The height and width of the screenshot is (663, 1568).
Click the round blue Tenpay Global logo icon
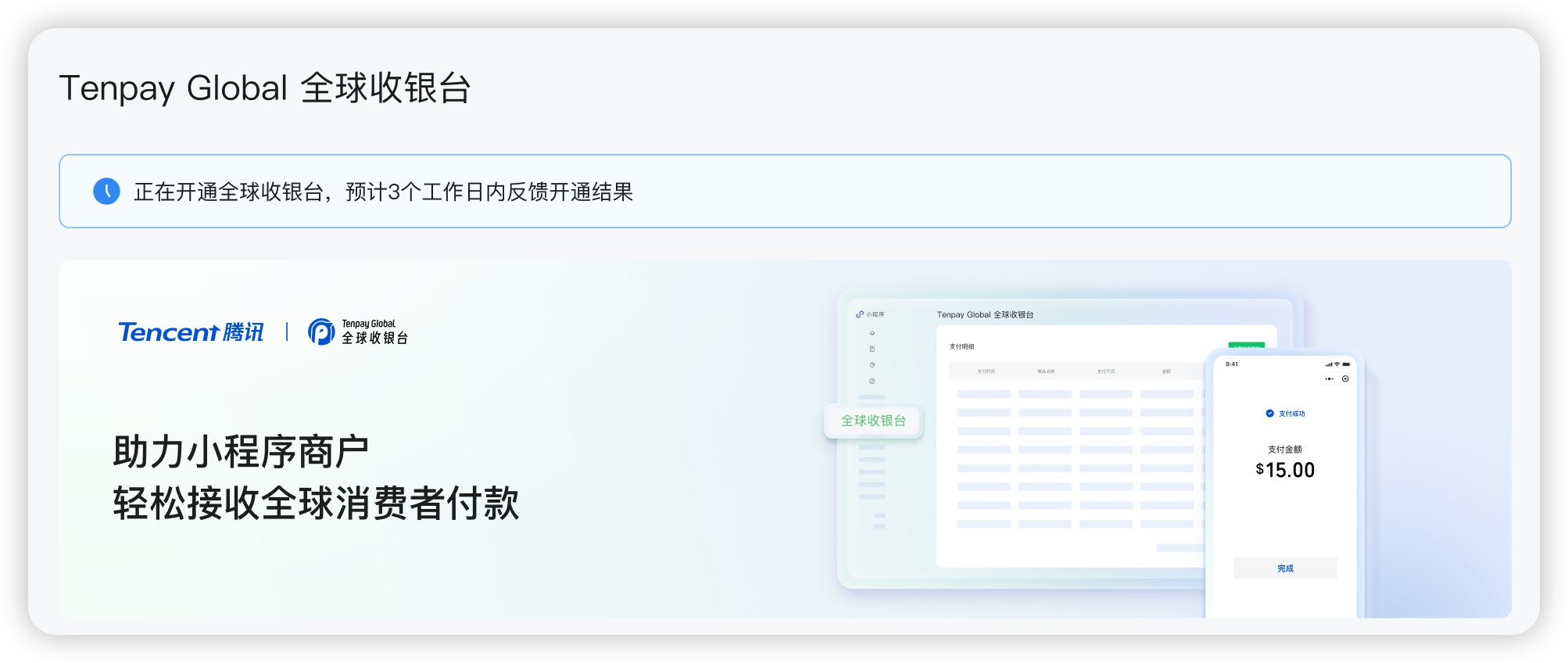[321, 331]
